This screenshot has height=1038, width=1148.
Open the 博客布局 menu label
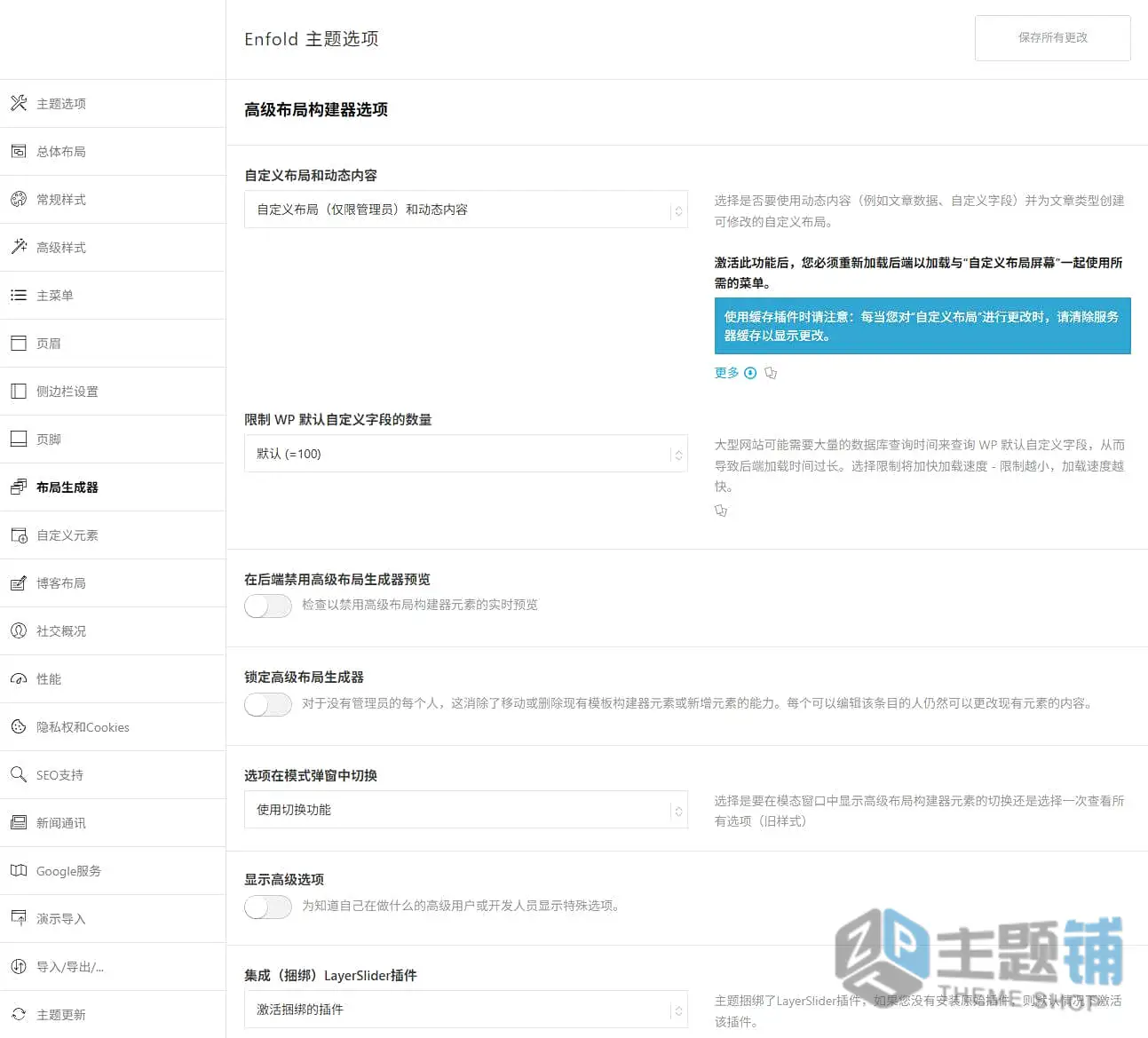pos(61,583)
